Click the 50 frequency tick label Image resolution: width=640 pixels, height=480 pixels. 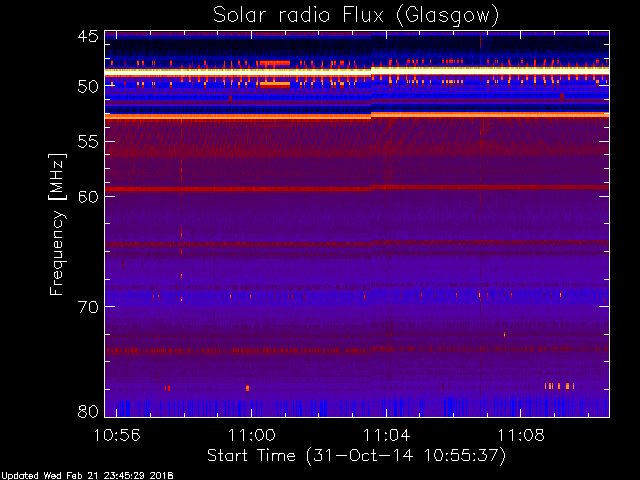tap(88, 87)
